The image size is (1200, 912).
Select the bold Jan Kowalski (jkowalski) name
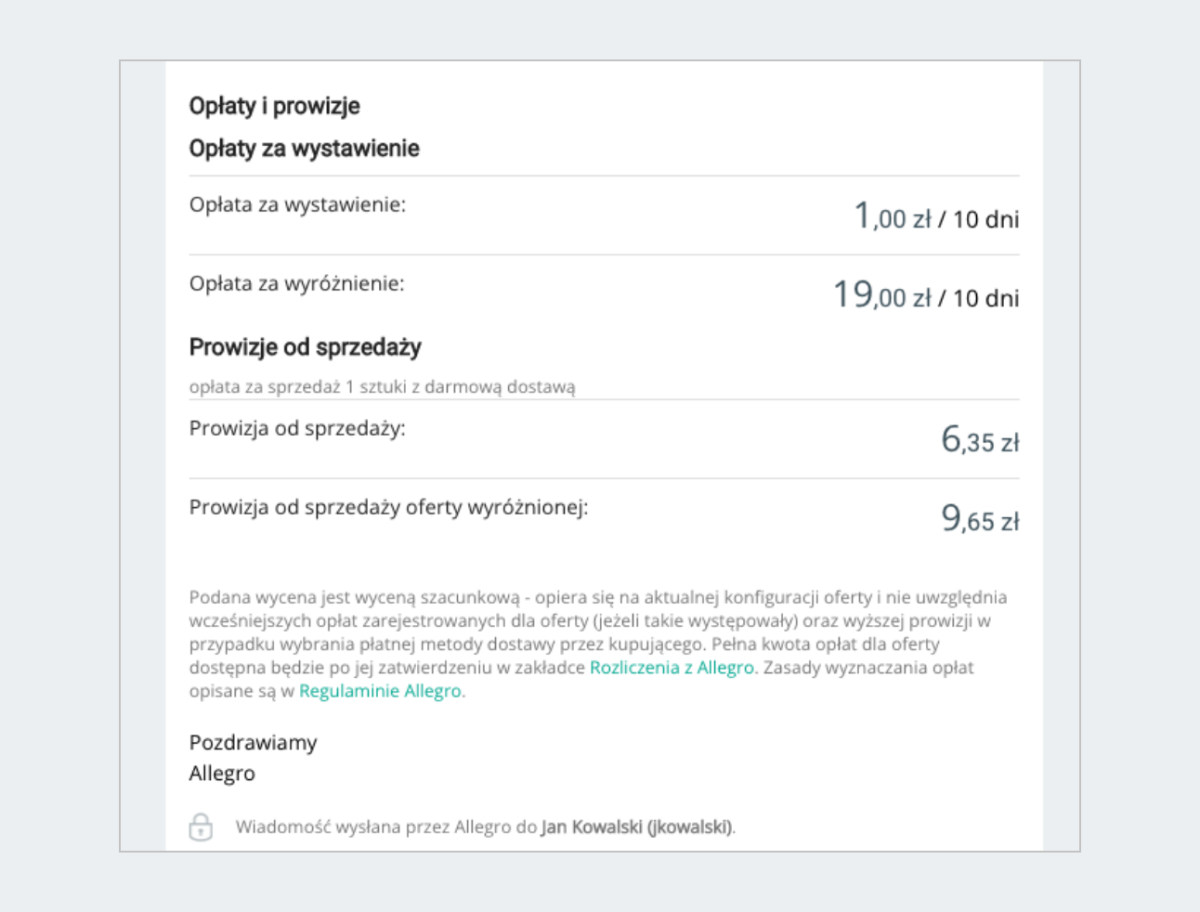637,827
